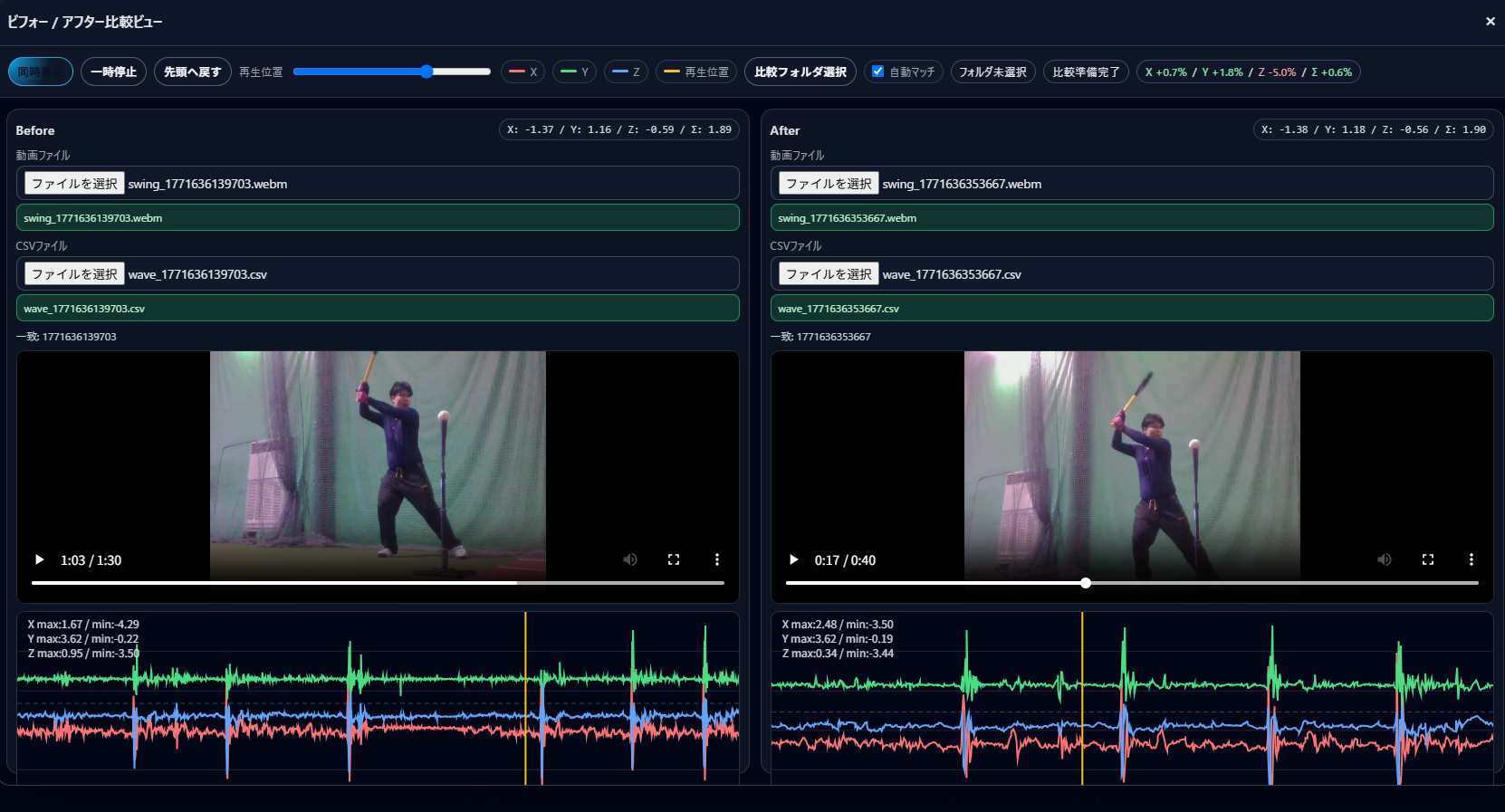Mute the Before video volume
Viewport: 1505px width, 812px height.
pyautogui.click(x=630, y=559)
